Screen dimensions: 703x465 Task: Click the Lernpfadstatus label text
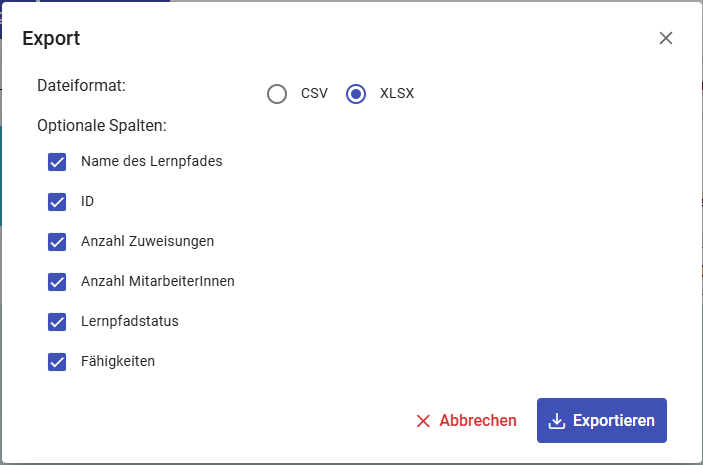(x=130, y=321)
